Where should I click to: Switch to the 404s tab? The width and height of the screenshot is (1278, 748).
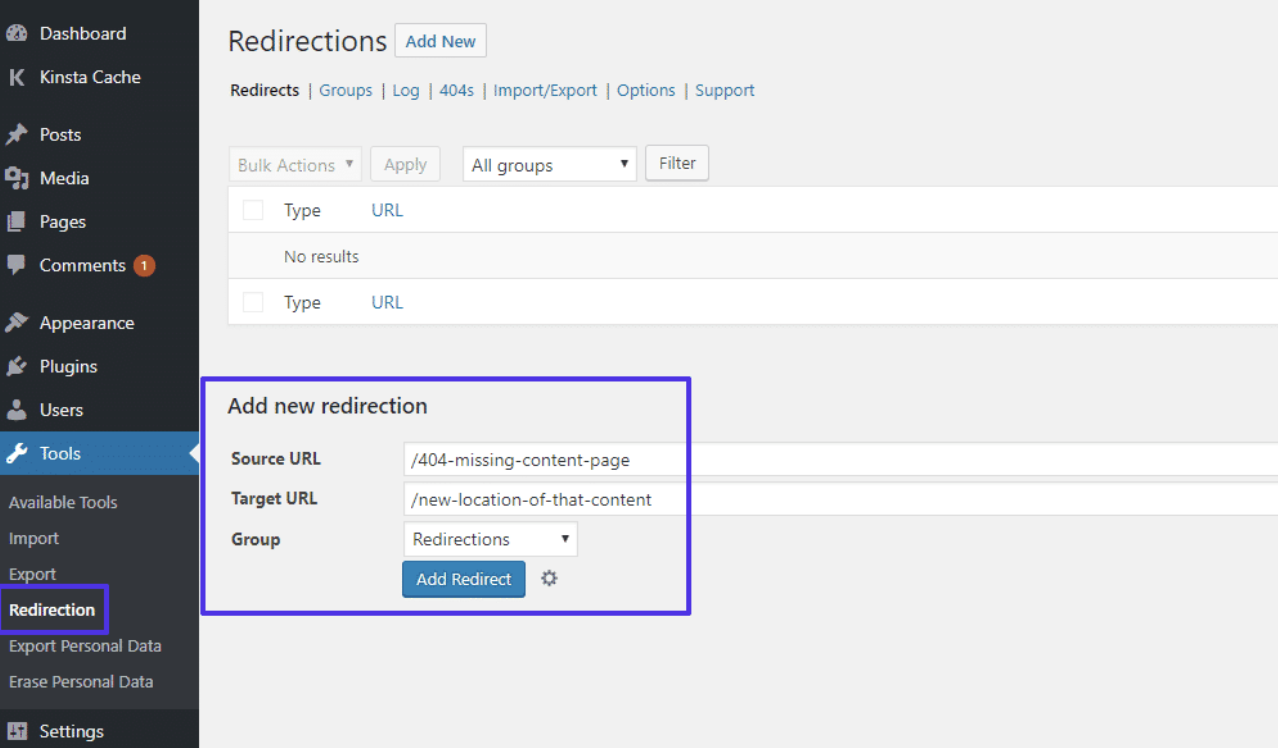tap(457, 90)
